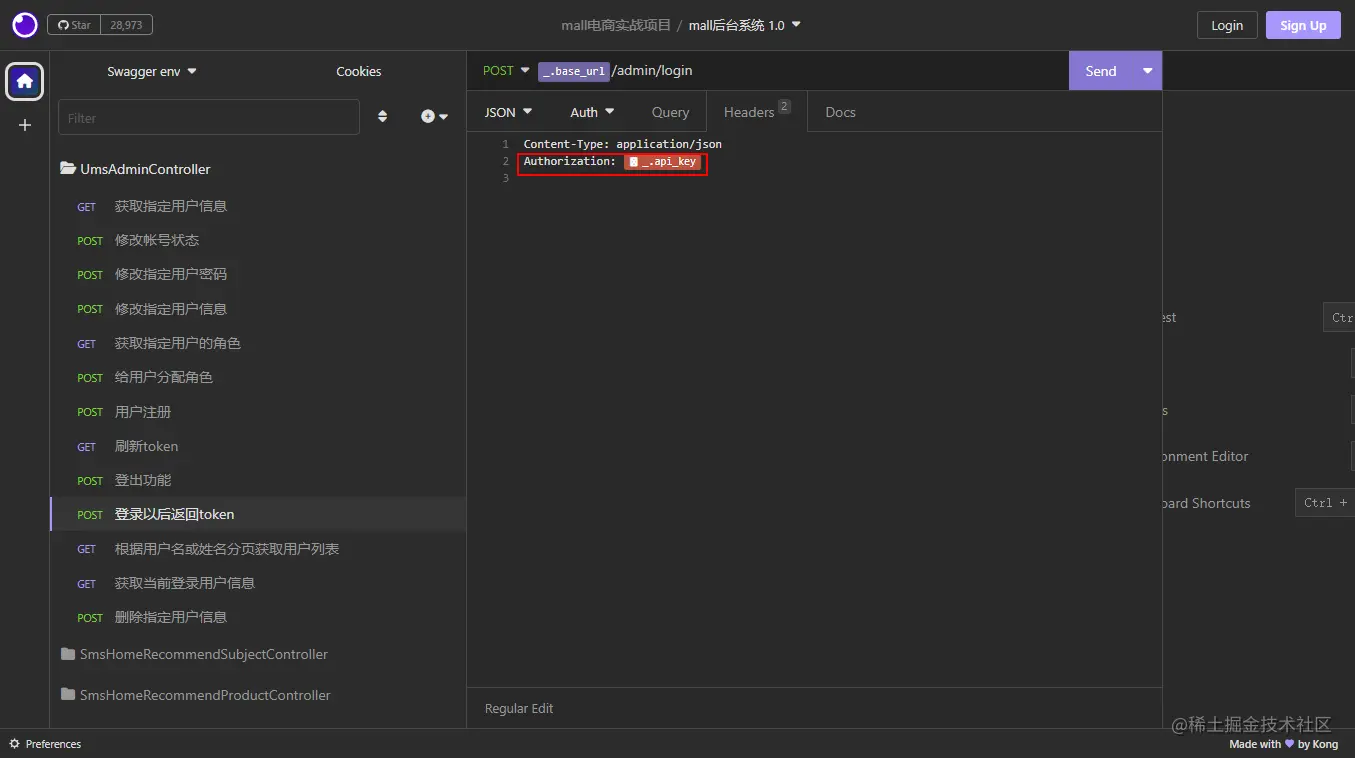Switch to the Headers tab

[757, 112]
